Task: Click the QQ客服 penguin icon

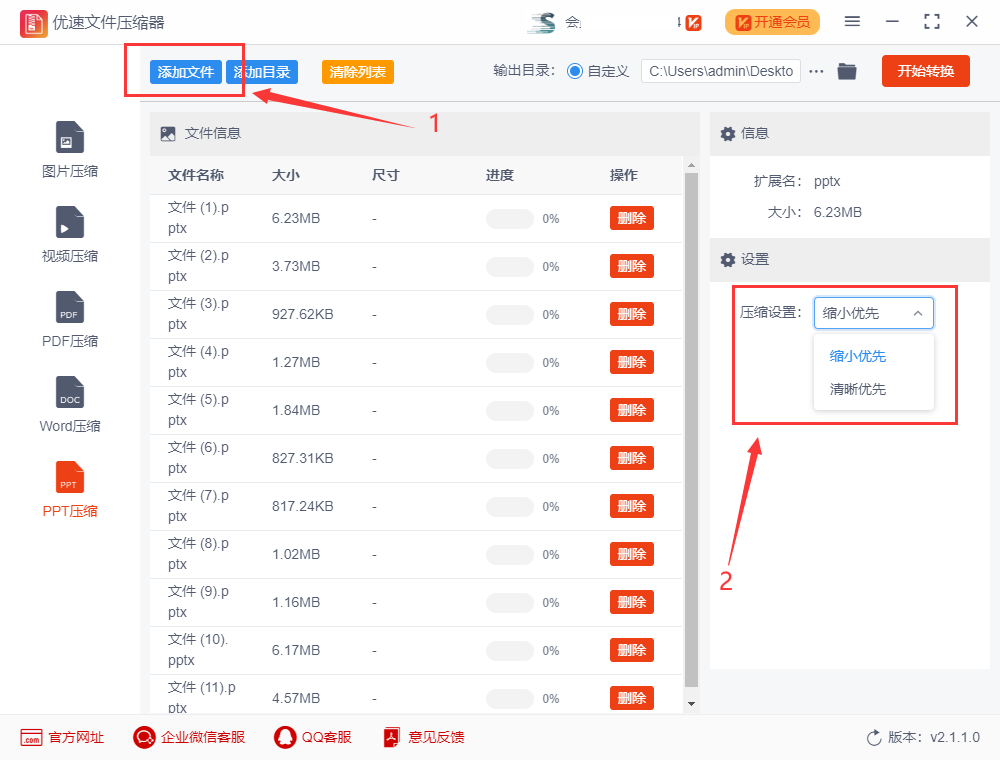Action: coord(285,738)
